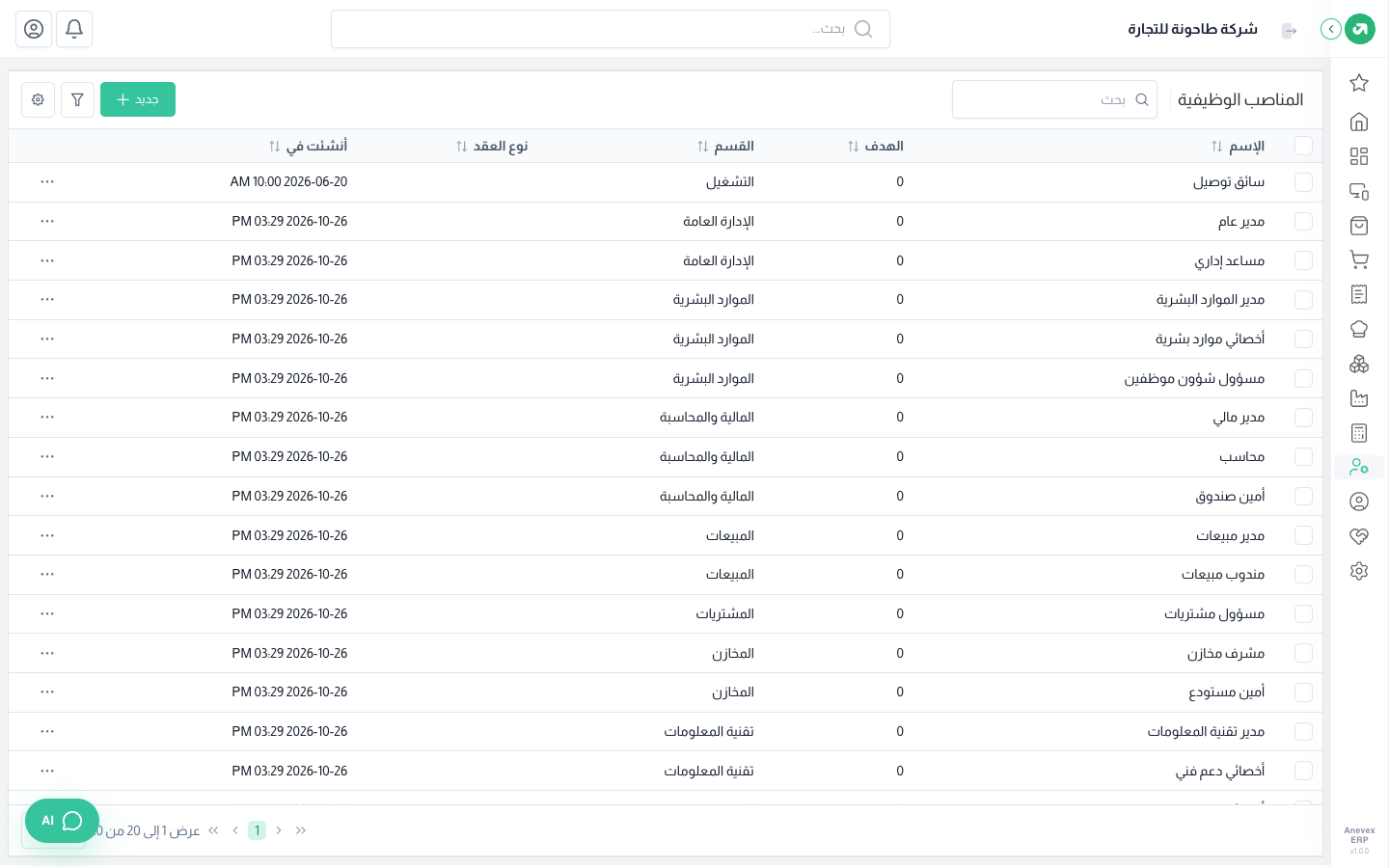Open the dashboard grid icon in sidebar

(x=1359, y=156)
